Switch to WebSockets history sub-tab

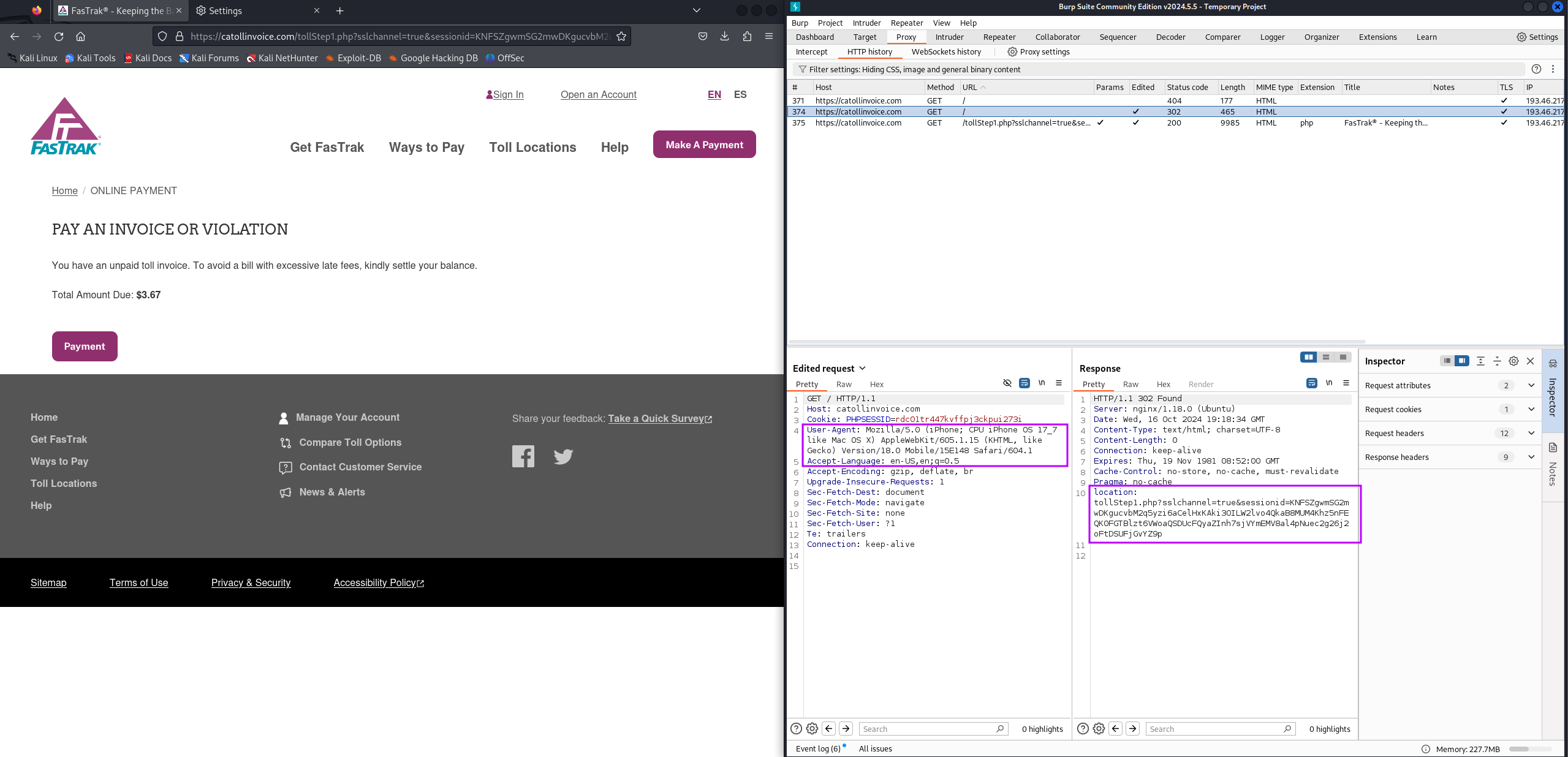pos(946,51)
